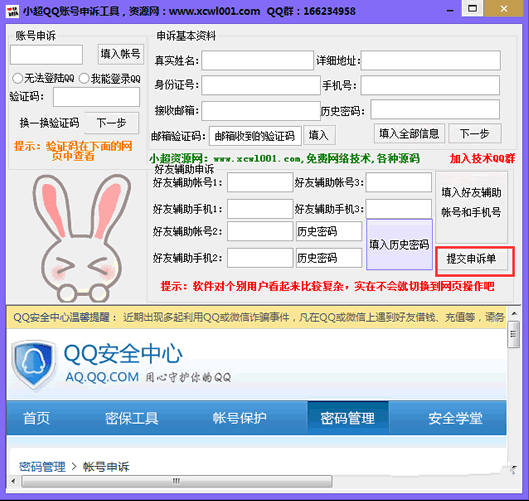529x501 pixels.
Task: Focus the 好友辅助帐号2 input field
Action: click(260, 231)
